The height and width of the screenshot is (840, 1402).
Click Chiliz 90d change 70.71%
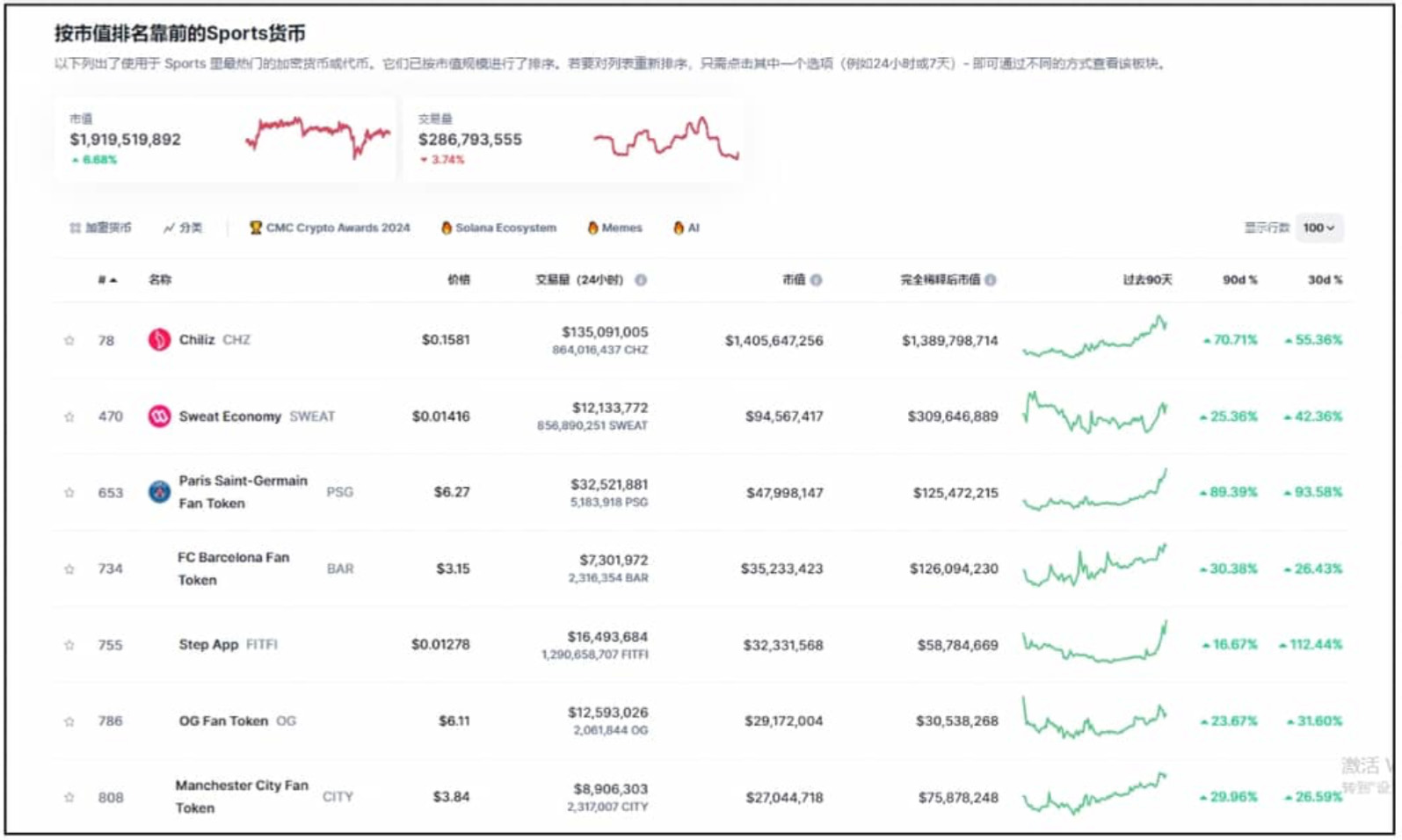[1230, 340]
